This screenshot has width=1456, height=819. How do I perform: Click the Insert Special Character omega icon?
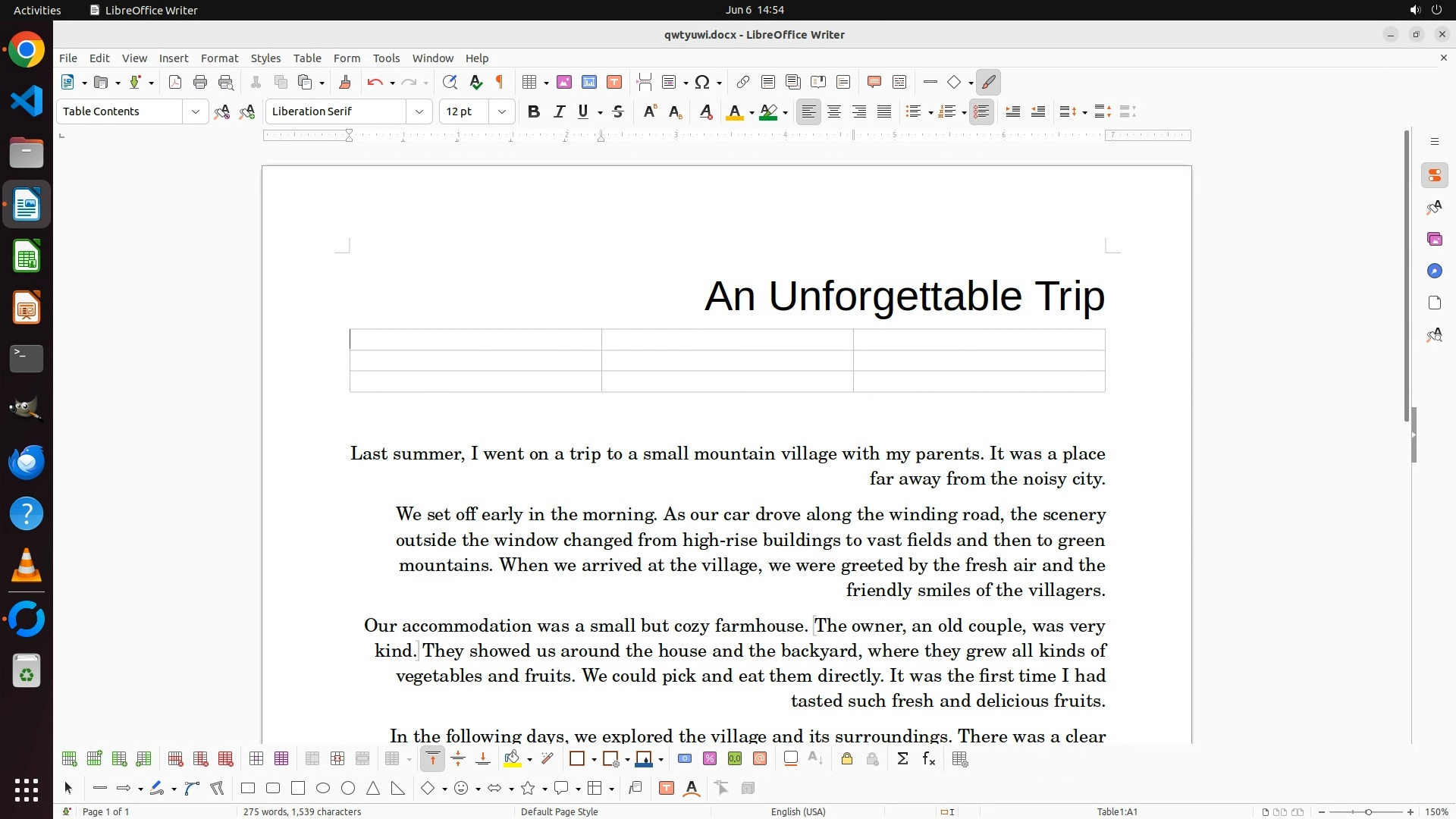[702, 82]
